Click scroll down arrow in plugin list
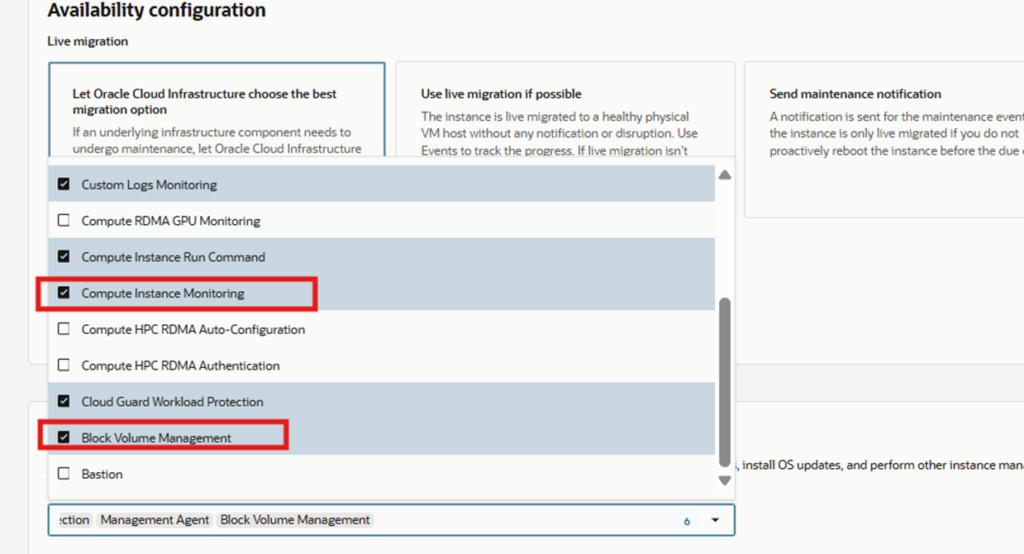This screenshot has height=554, width=1024. click(725, 481)
